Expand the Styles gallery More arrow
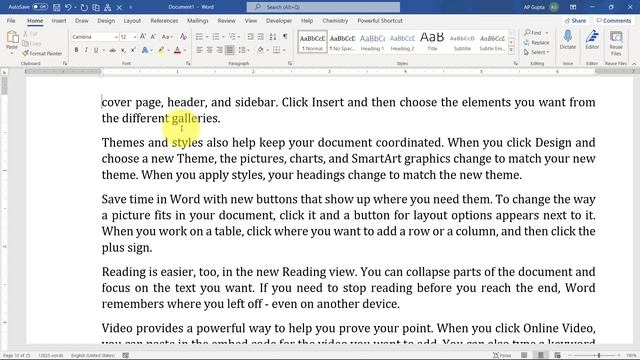 point(511,50)
